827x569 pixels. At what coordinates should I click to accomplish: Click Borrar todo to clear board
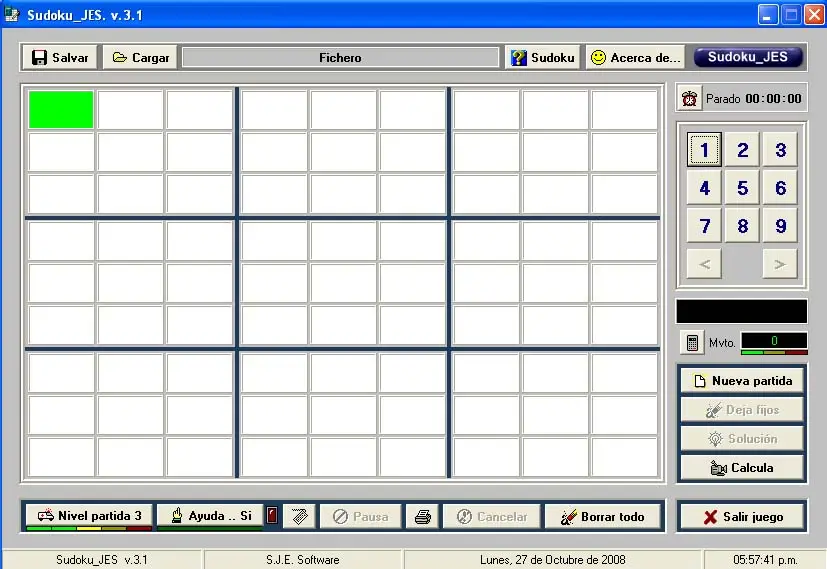pyautogui.click(x=603, y=516)
